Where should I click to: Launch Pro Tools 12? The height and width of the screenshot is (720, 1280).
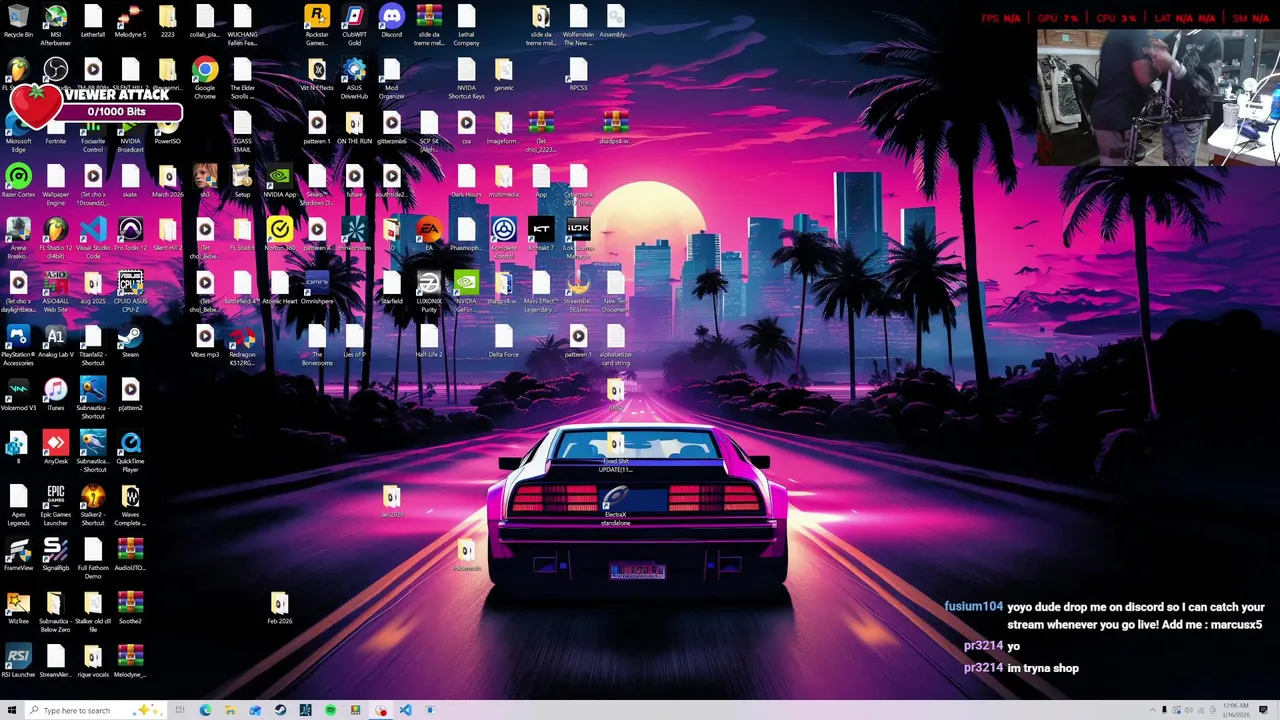pyautogui.click(x=130, y=236)
